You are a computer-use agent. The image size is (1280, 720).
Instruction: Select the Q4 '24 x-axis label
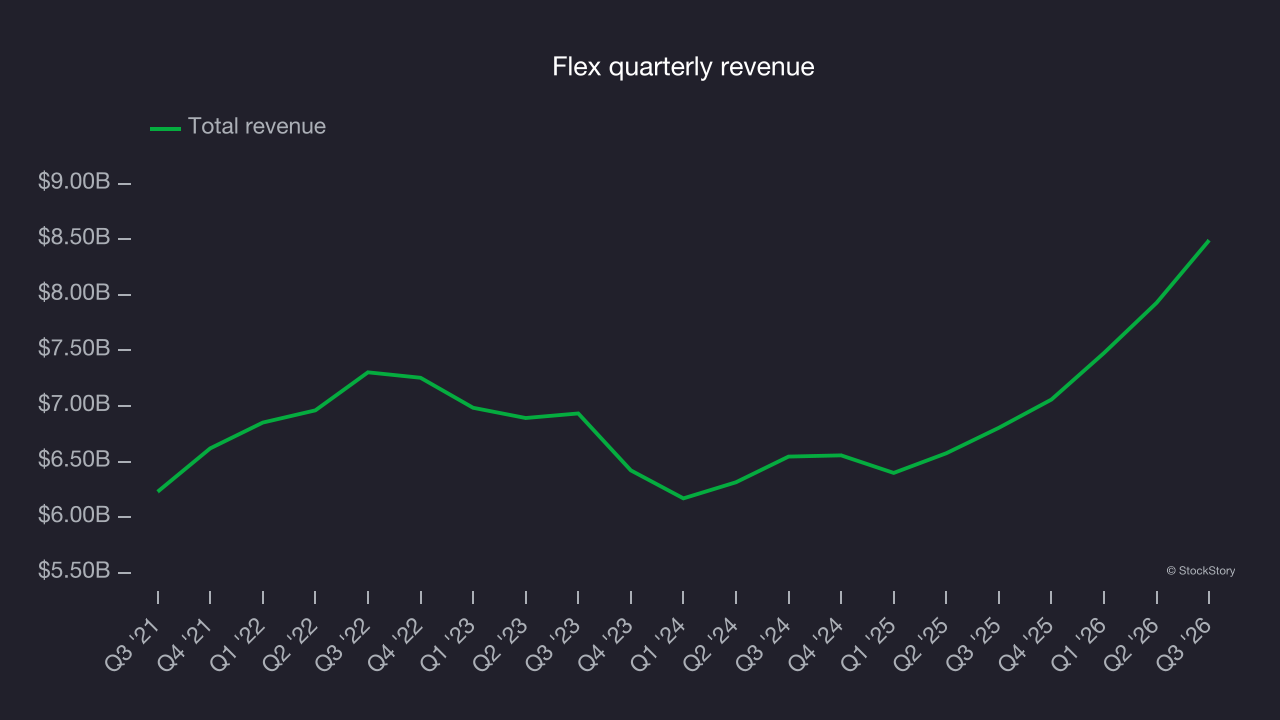817,644
